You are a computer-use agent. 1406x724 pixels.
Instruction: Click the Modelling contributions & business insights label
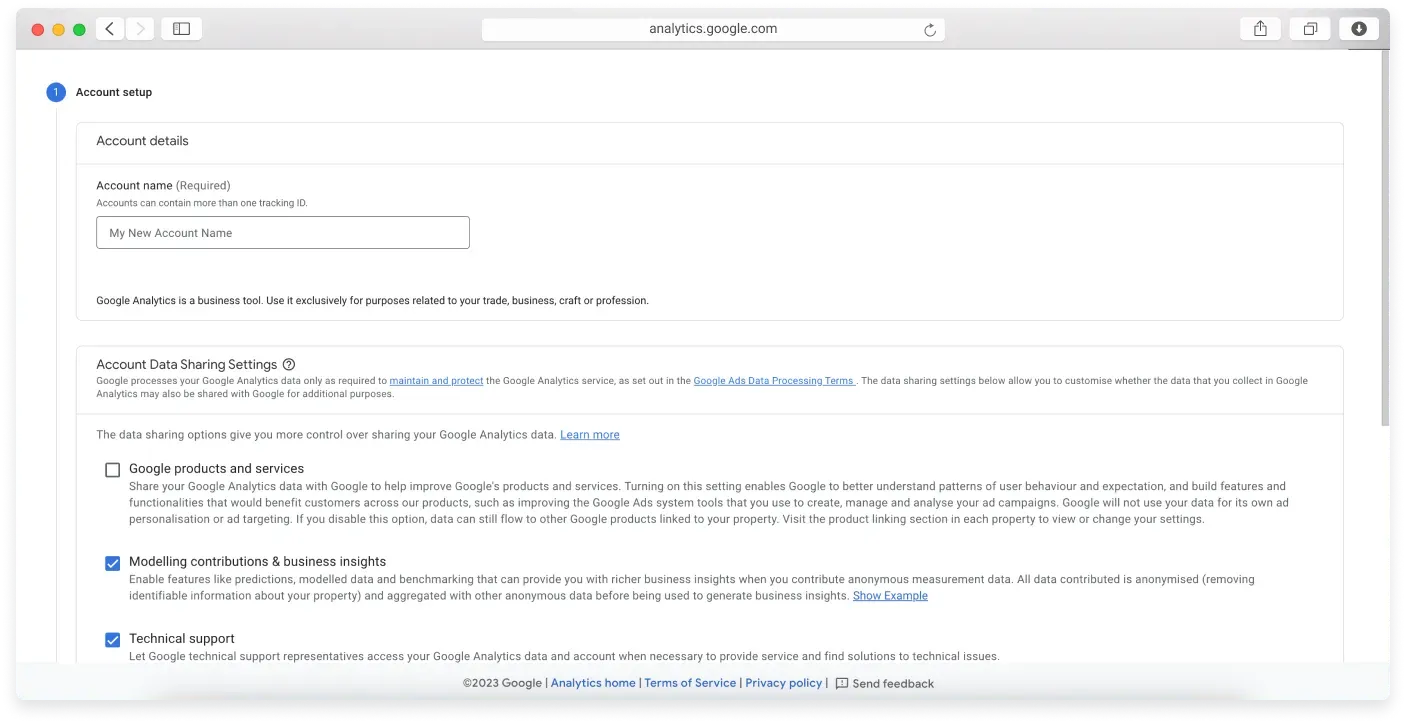coord(257,562)
